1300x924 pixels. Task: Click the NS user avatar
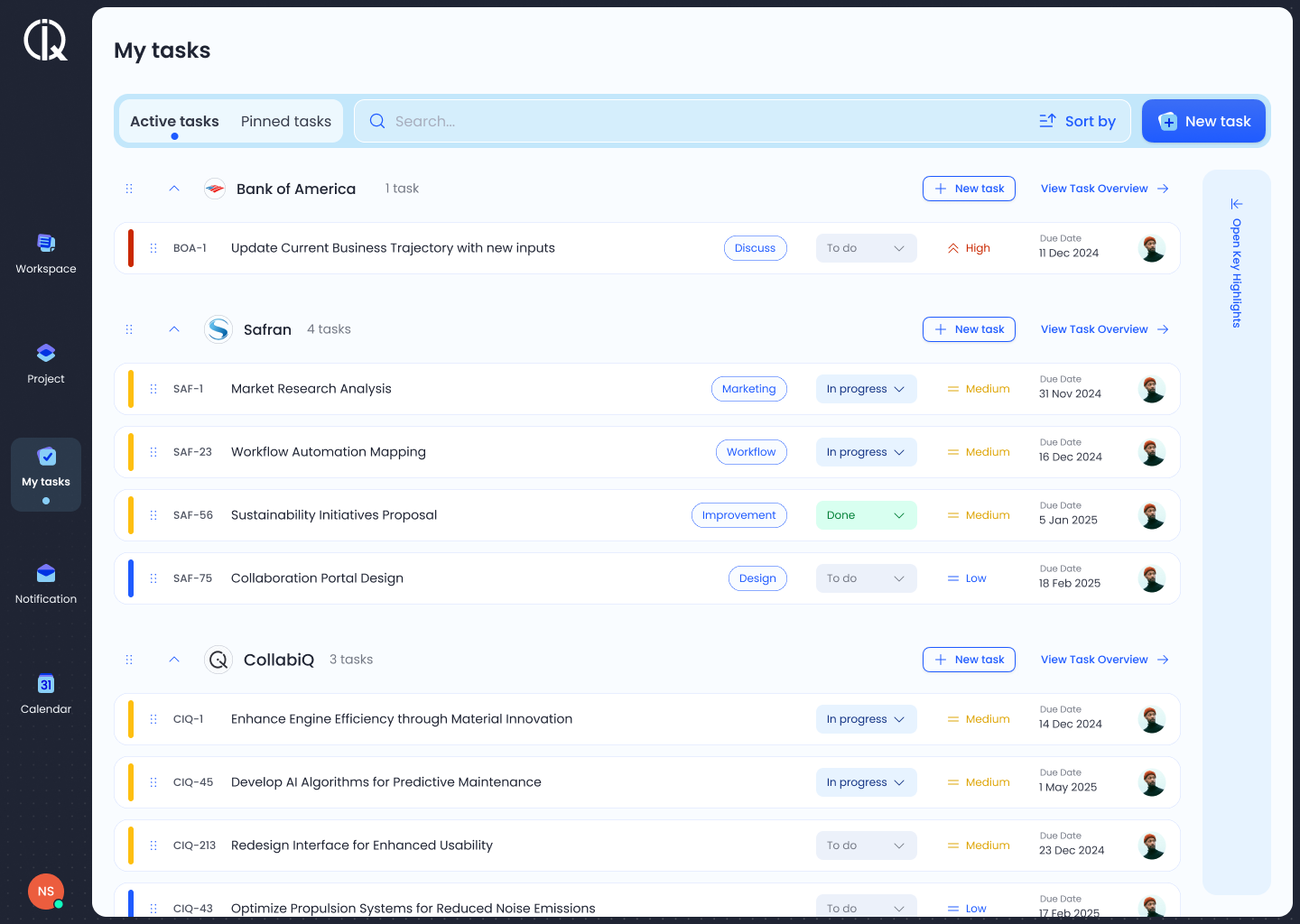(46, 892)
